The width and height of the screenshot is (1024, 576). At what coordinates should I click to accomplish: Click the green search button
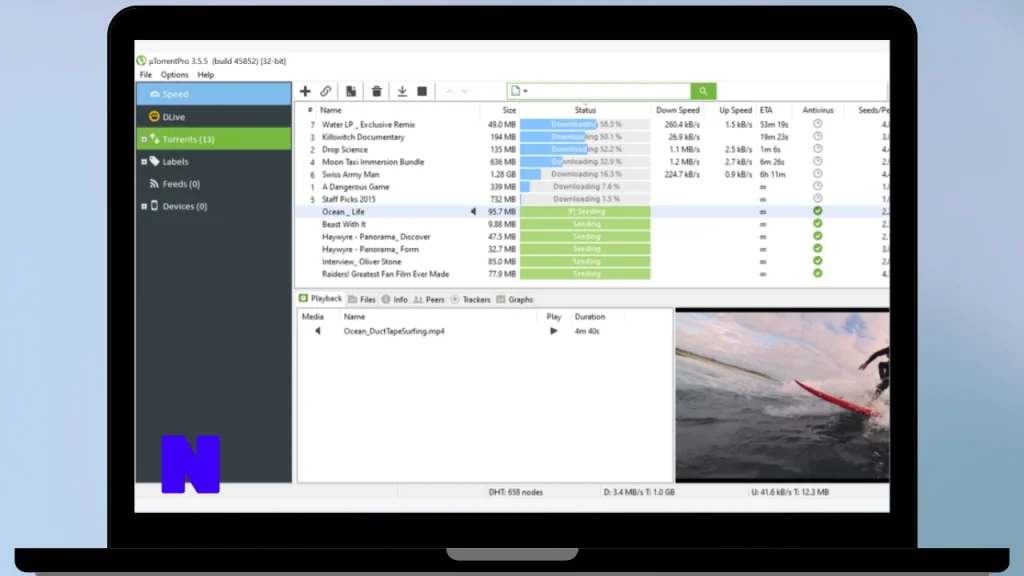tap(703, 91)
